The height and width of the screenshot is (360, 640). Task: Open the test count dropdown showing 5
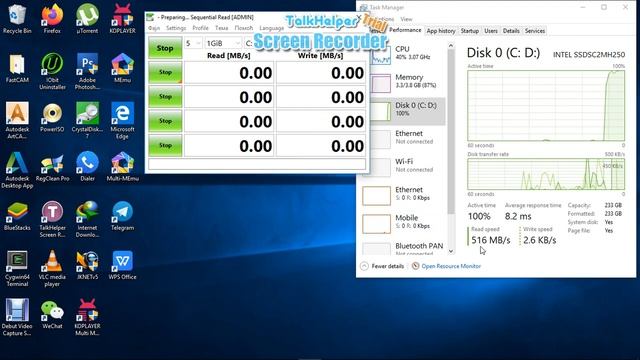click(x=193, y=43)
